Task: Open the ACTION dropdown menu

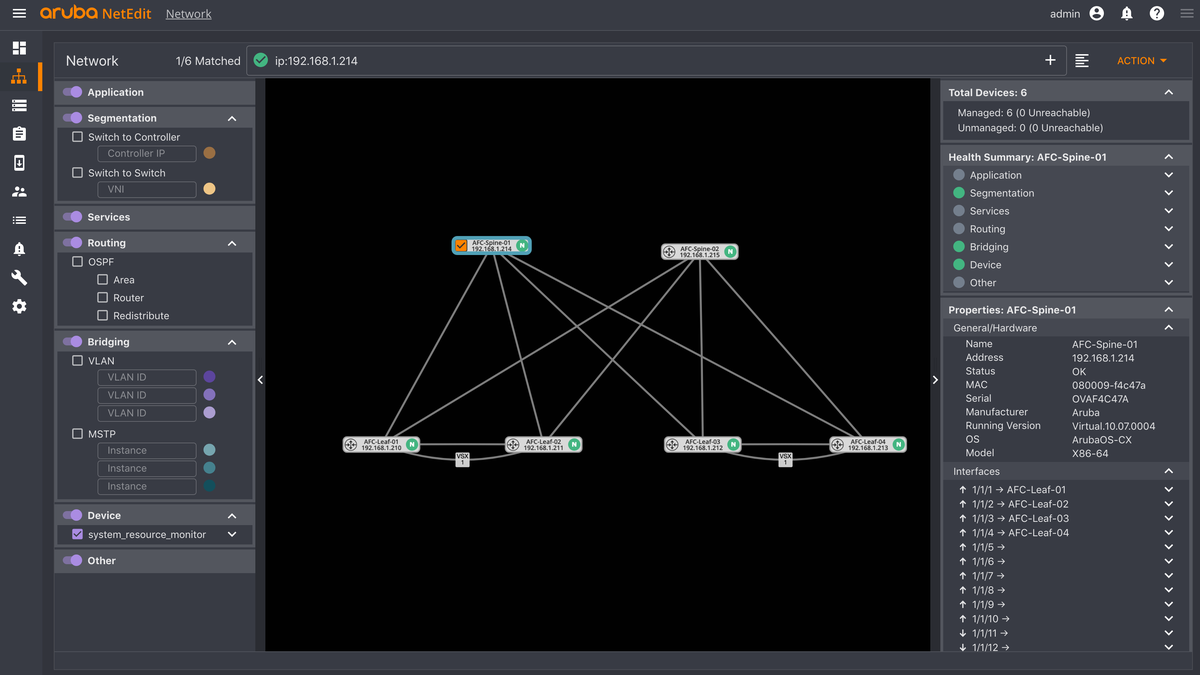Action: pyautogui.click(x=1141, y=60)
